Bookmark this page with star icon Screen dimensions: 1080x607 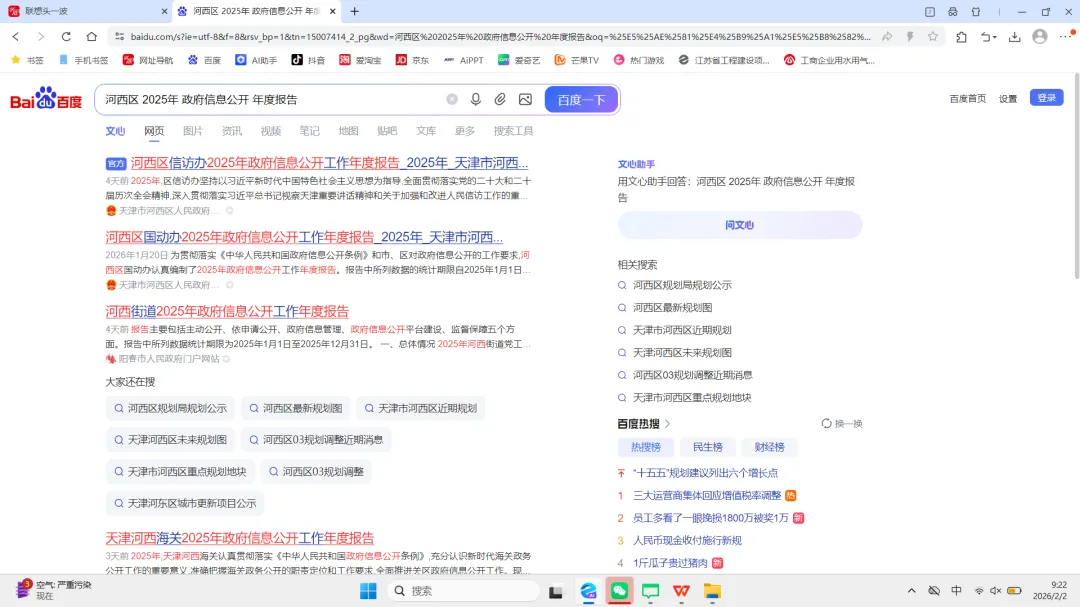coord(933,37)
